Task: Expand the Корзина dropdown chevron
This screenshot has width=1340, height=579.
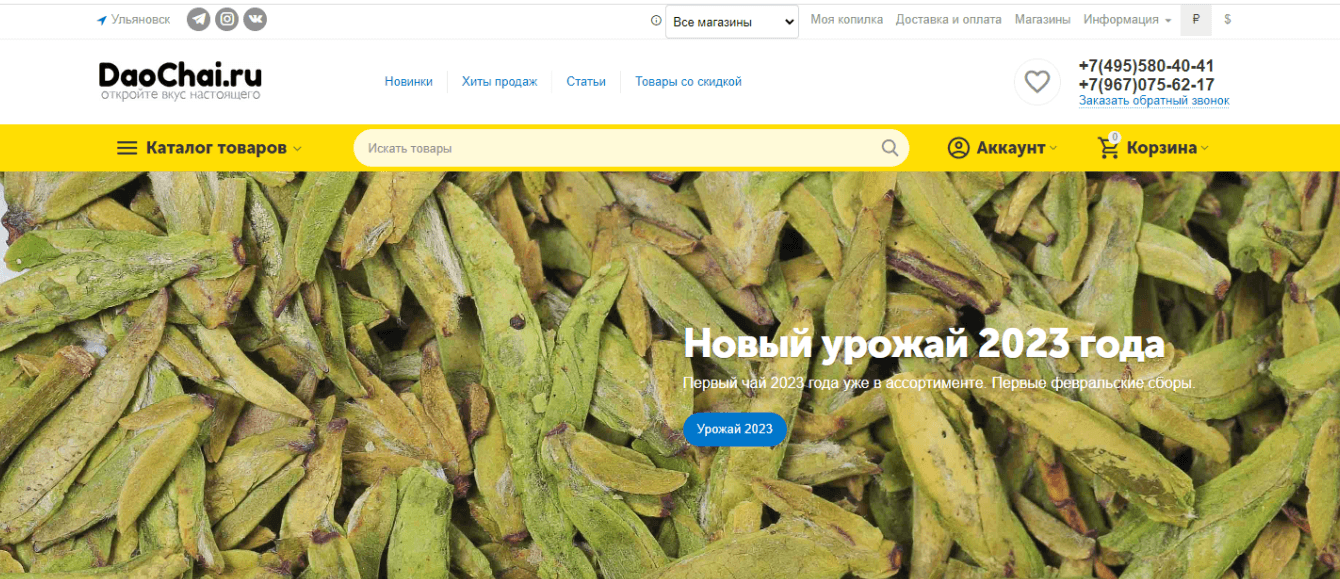Action: tap(1204, 149)
